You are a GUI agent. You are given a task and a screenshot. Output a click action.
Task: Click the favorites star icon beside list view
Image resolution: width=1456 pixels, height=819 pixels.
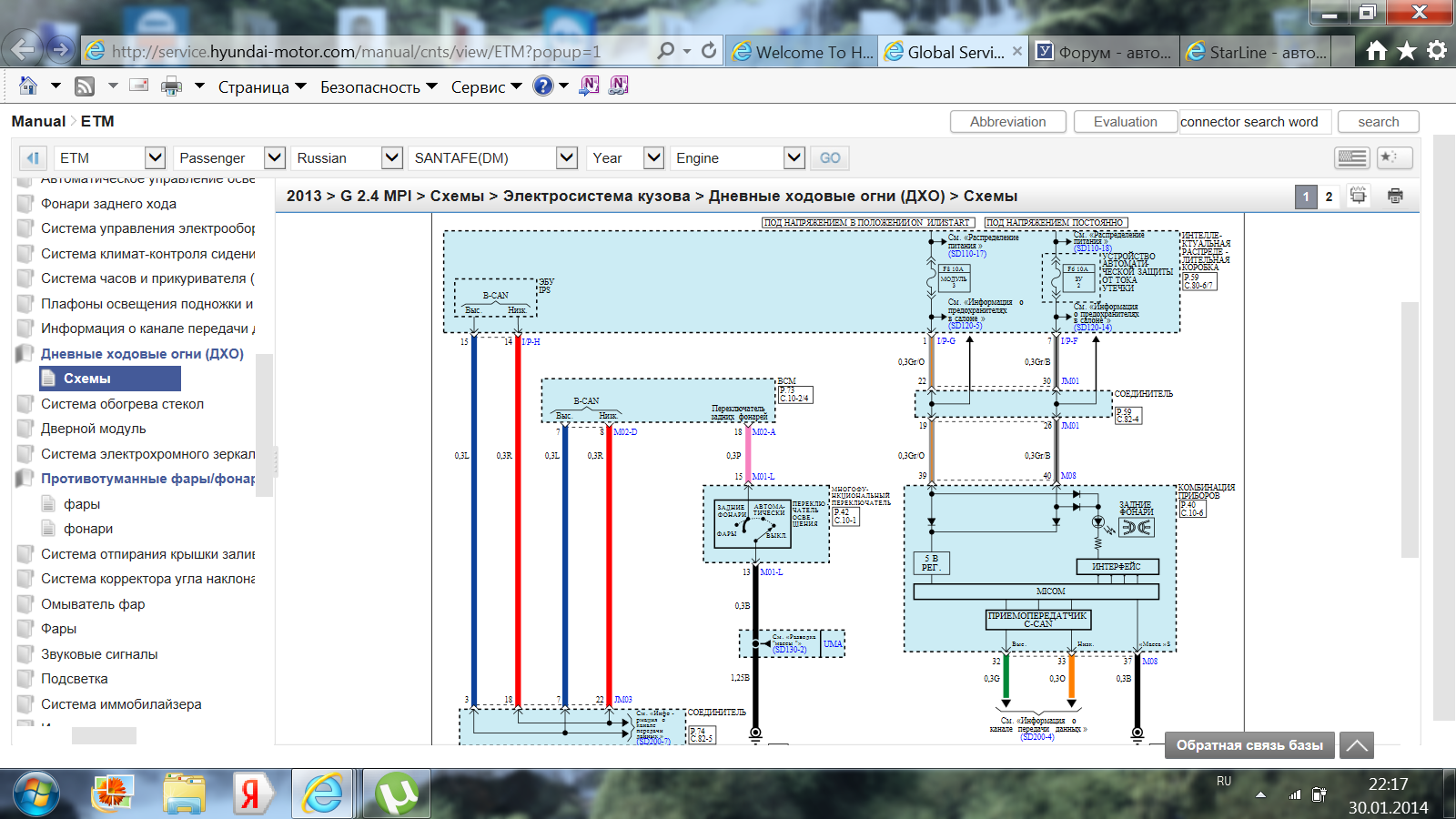pos(1394,157)
